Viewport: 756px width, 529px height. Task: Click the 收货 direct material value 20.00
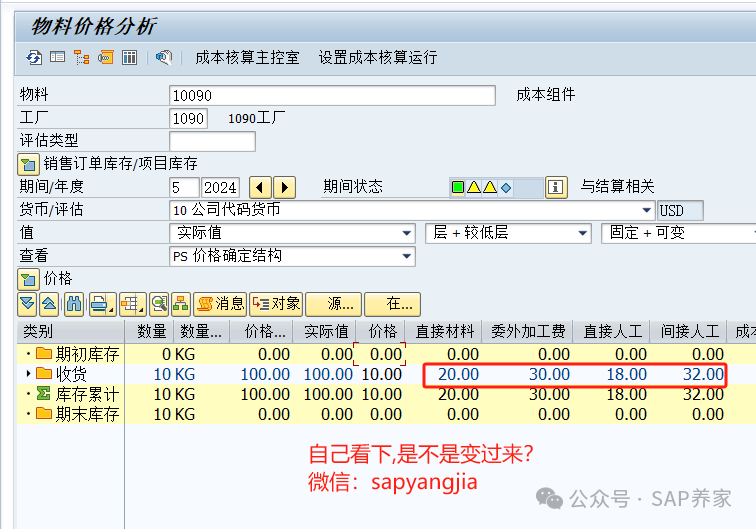(458, 374)
